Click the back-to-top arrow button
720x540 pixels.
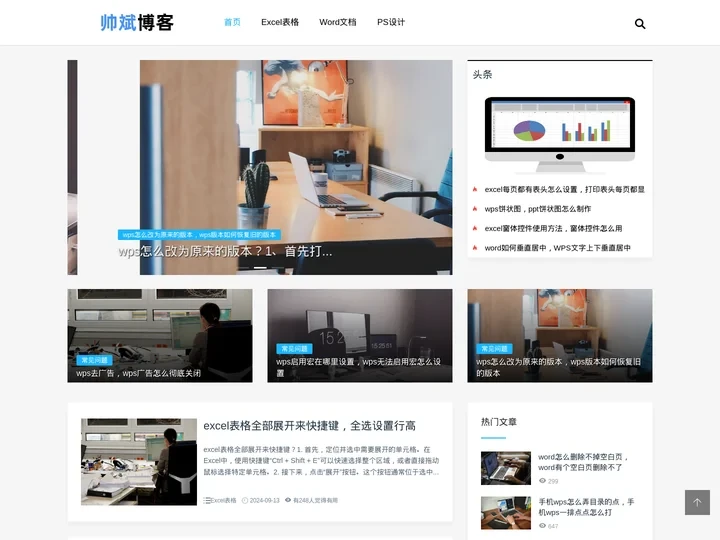[x=697, y=502]
